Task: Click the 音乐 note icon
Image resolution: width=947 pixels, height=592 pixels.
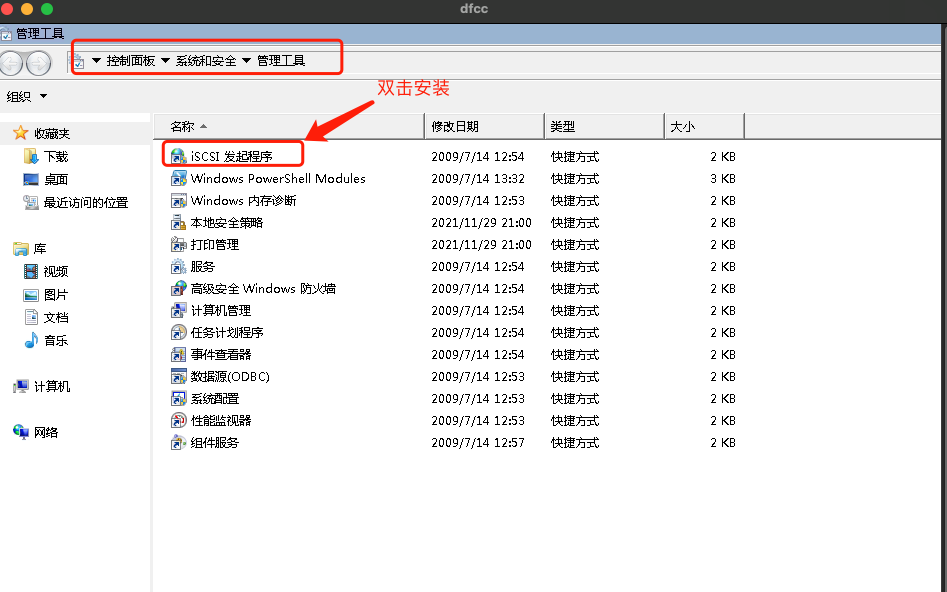Action: [x=31, y=340]
